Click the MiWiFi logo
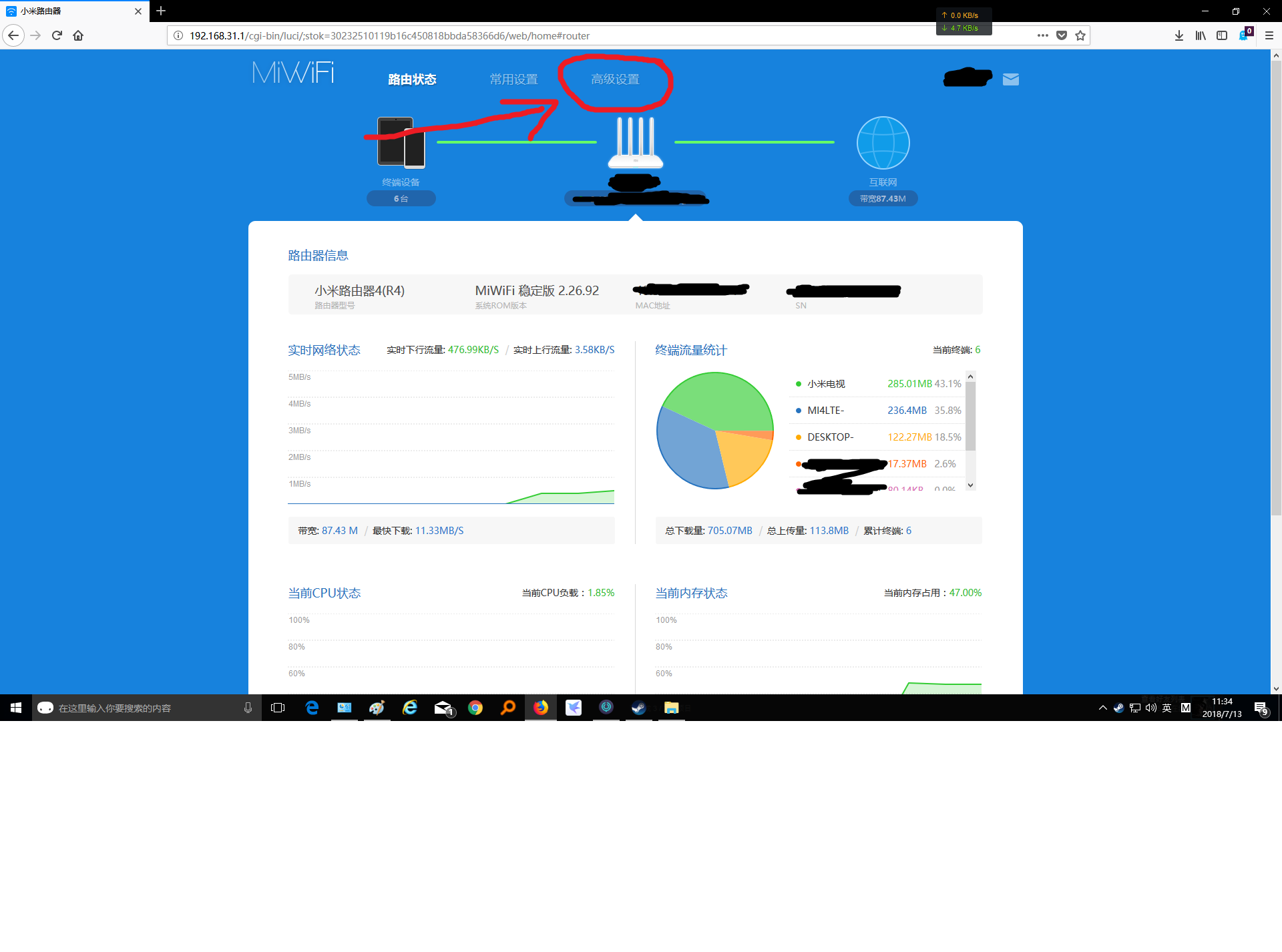This screenshot has width=1282, height=952. pyautogui.click(x=293, y=73)
